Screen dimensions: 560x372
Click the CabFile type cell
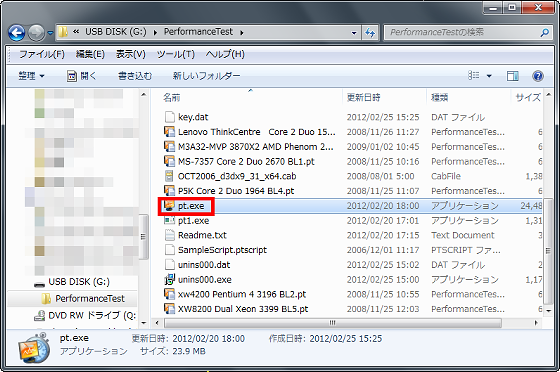click(x=446, y=176)
